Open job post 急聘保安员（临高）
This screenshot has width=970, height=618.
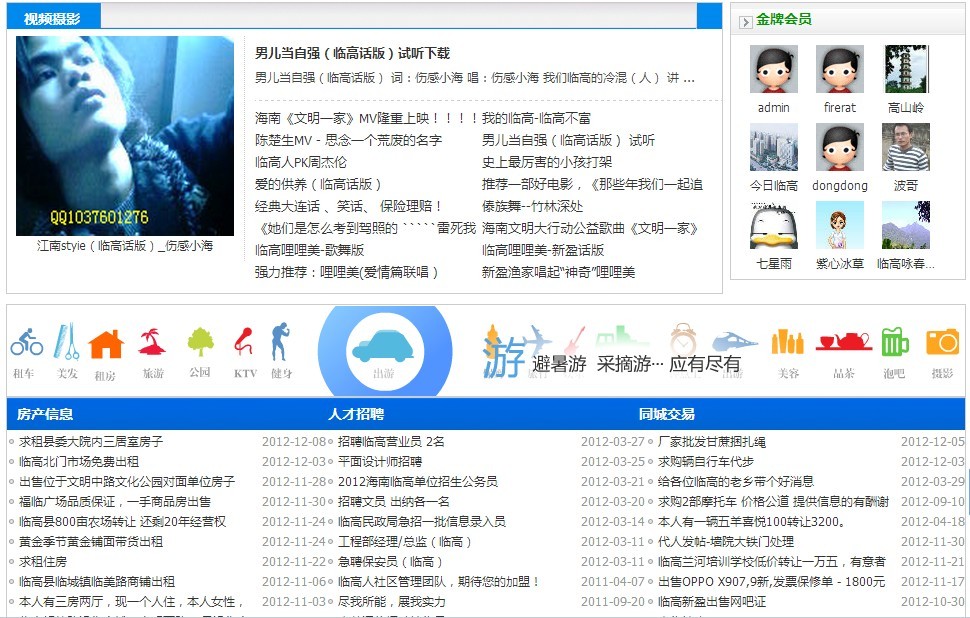coord(390,562)
